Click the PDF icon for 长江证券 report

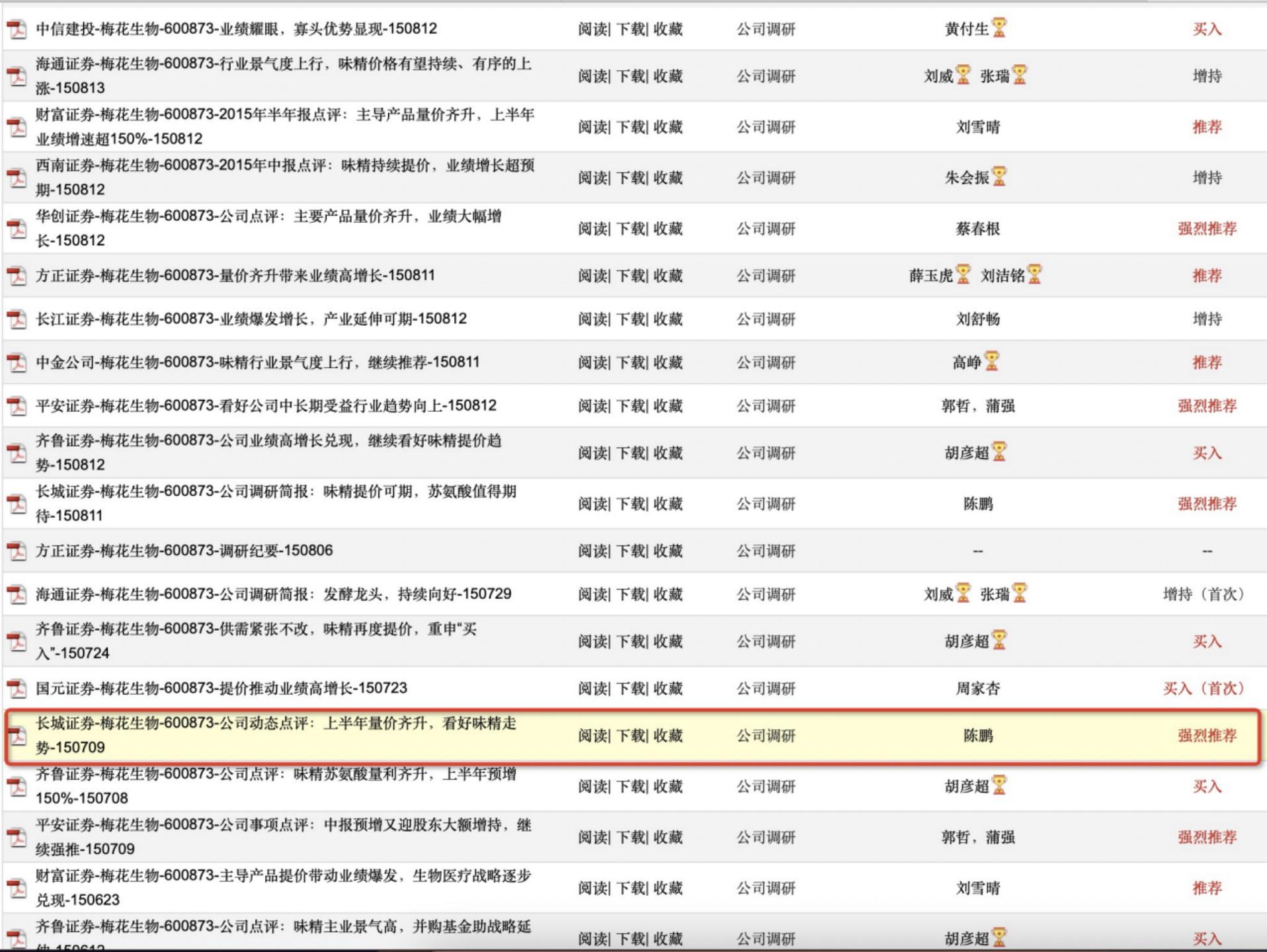tap(17, 319)
